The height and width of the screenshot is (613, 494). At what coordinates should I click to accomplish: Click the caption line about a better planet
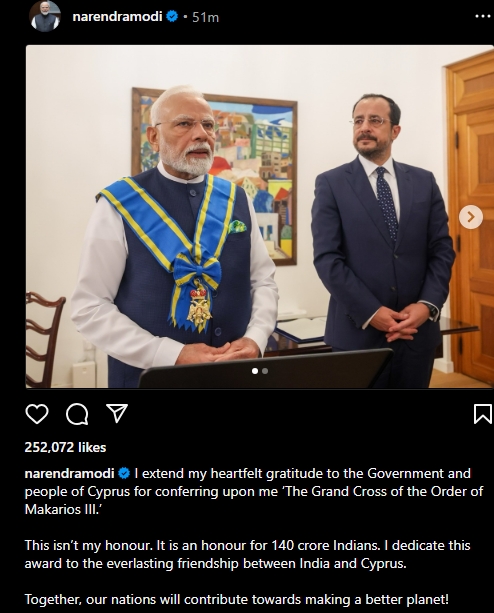click(x=236, y=599)
